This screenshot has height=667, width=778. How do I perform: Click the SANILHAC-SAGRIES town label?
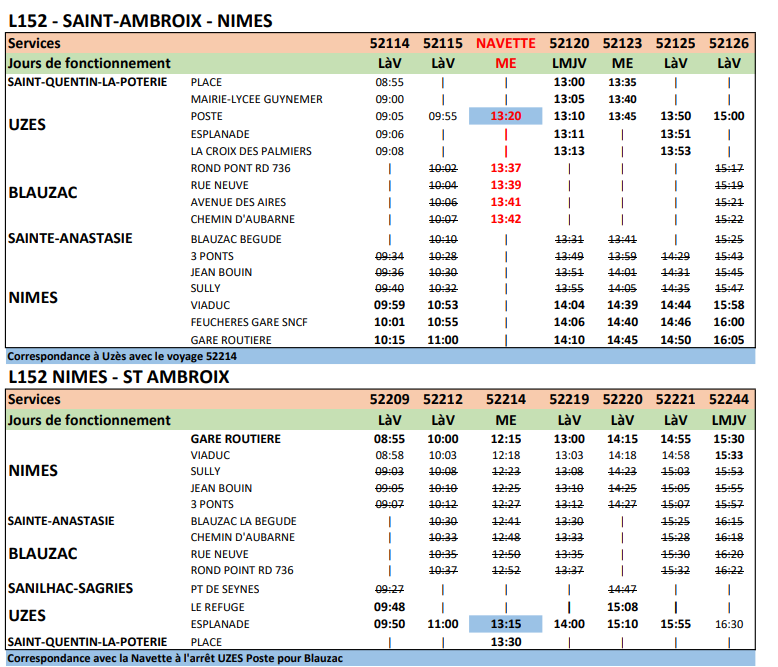tap(70, 589)
